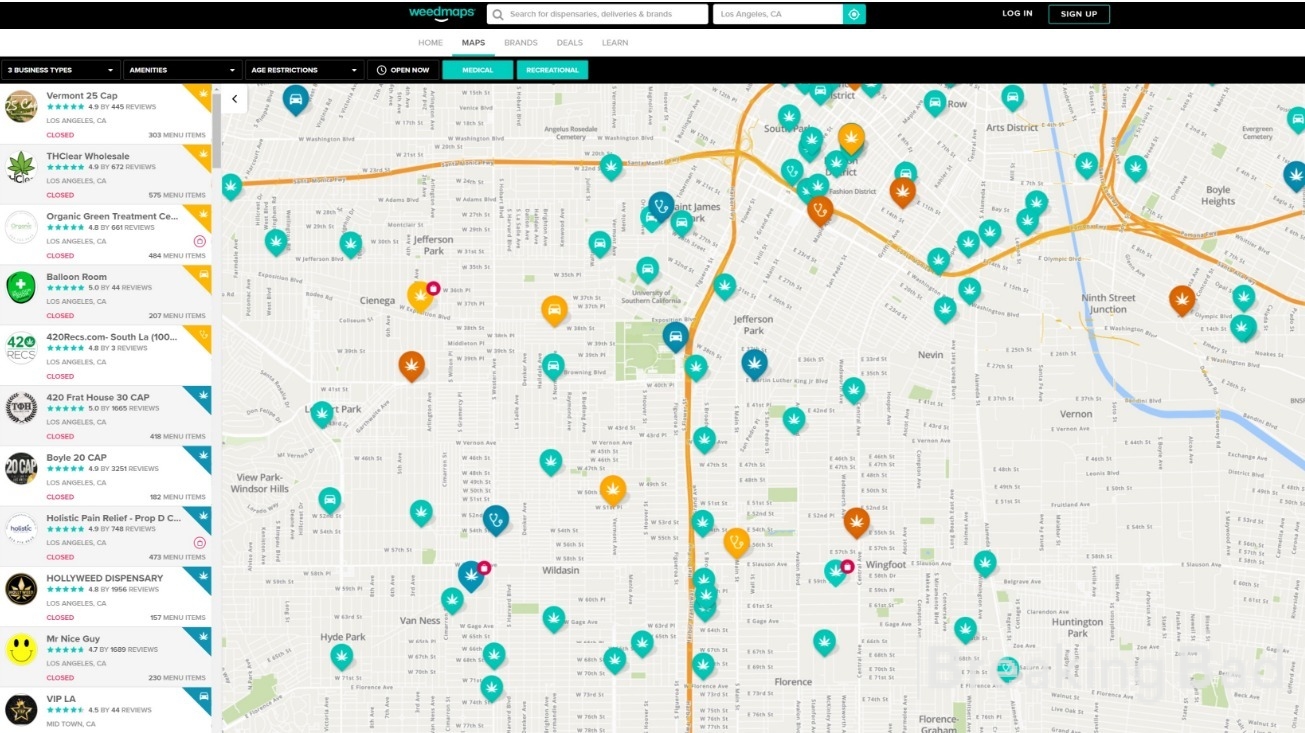Click the yellow doctor pin near E Slauson Ave
The height and width of the screenshot is (733, 1305).
coord(737,542)
